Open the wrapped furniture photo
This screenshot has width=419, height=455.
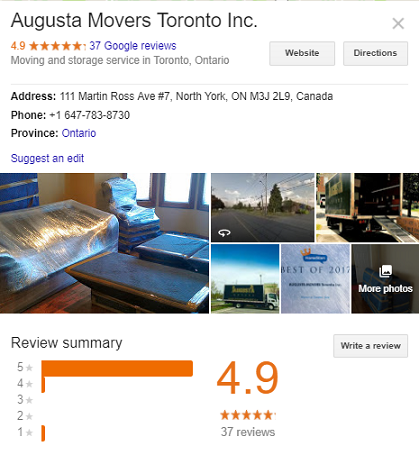104,243
